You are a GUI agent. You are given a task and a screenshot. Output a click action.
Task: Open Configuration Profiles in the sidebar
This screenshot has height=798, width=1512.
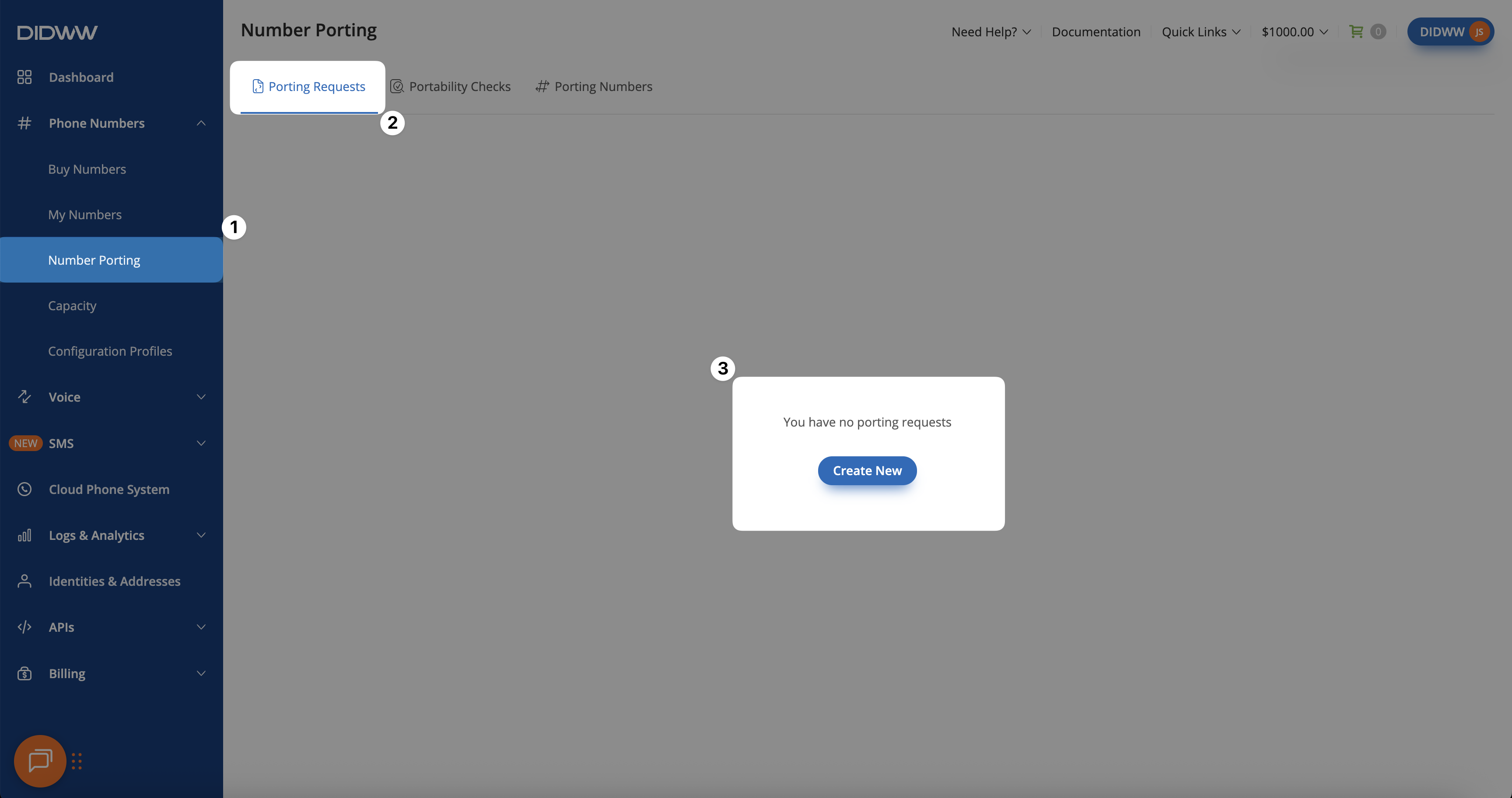pyautogui.click(x=110, y=351)
